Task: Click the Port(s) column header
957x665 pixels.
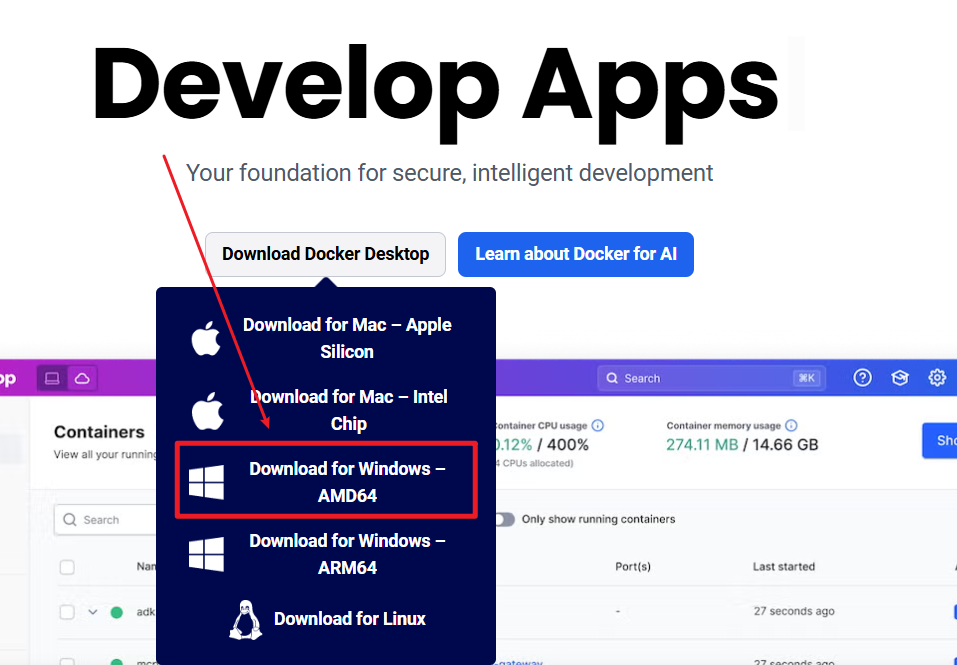Action: click(x=633, y=567)
